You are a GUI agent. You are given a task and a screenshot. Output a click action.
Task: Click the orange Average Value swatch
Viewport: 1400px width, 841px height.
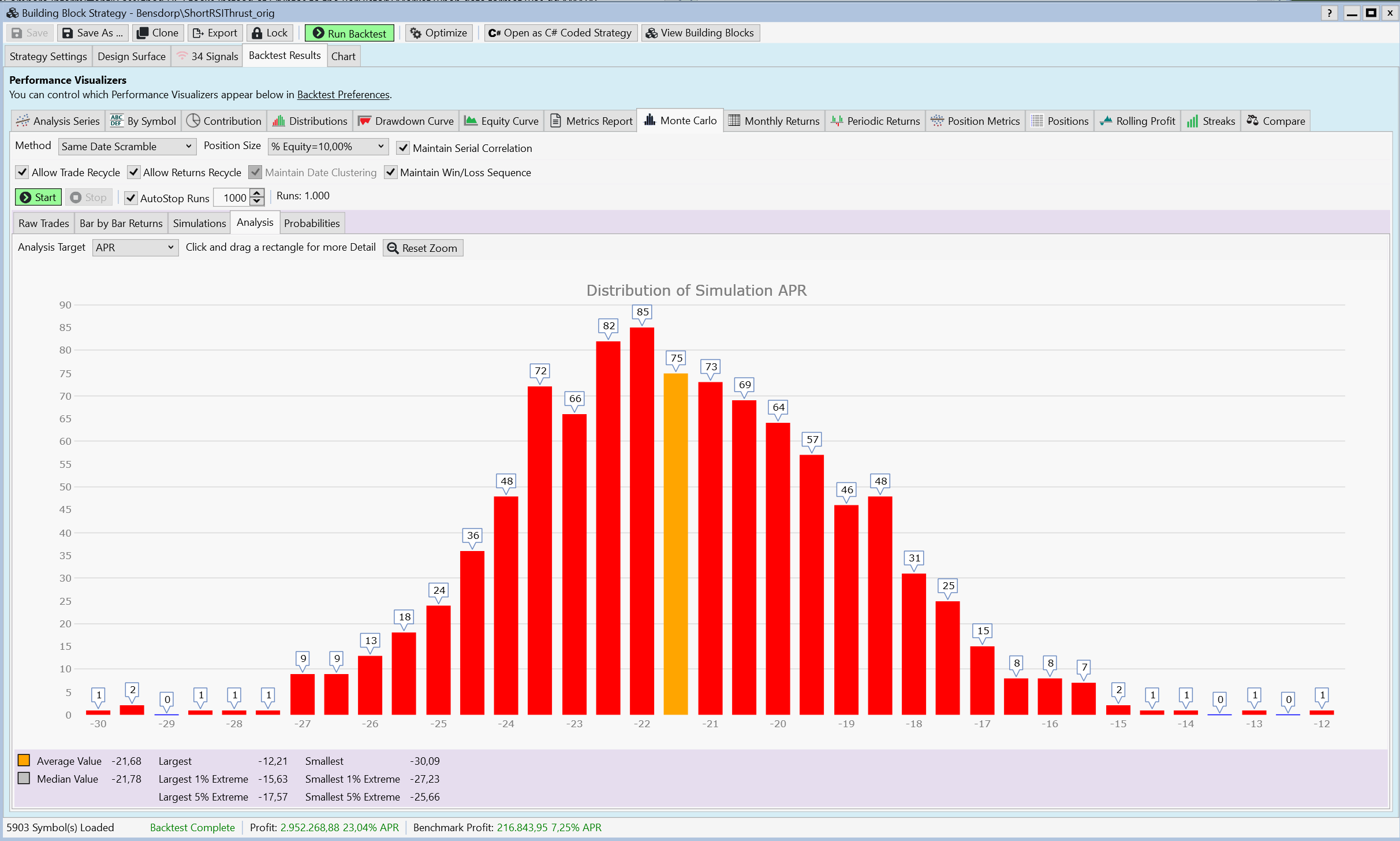[x=24, y=760]
